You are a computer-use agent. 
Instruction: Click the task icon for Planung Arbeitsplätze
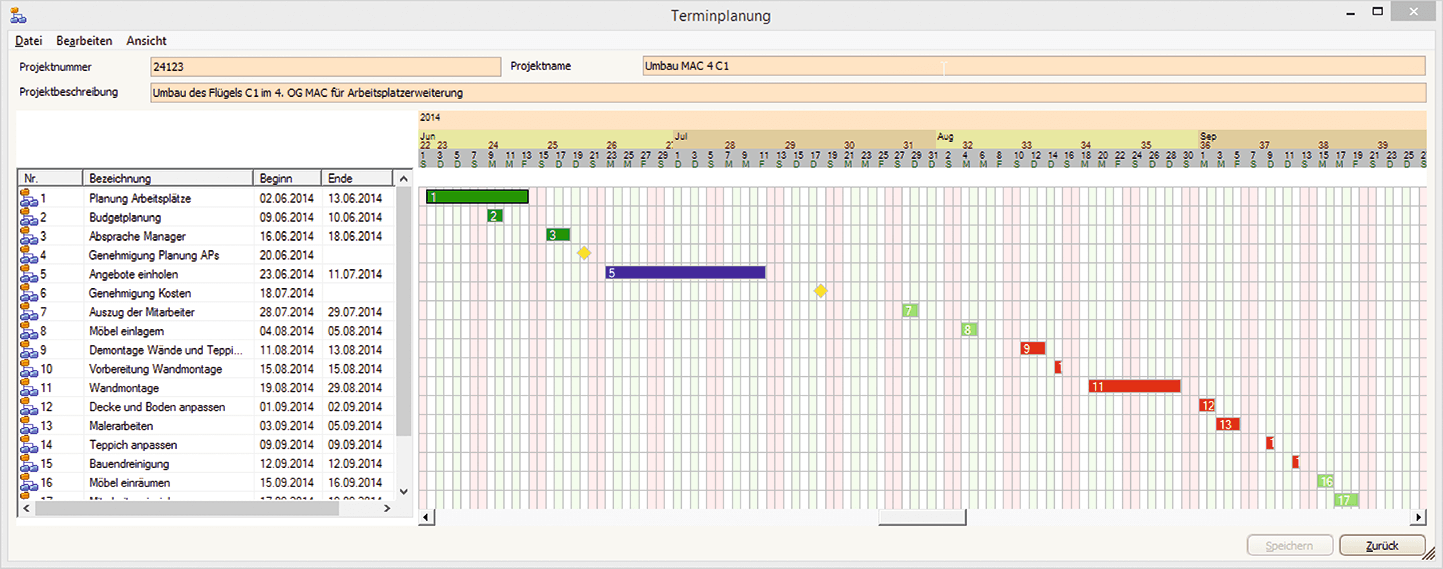click(28, 199)
